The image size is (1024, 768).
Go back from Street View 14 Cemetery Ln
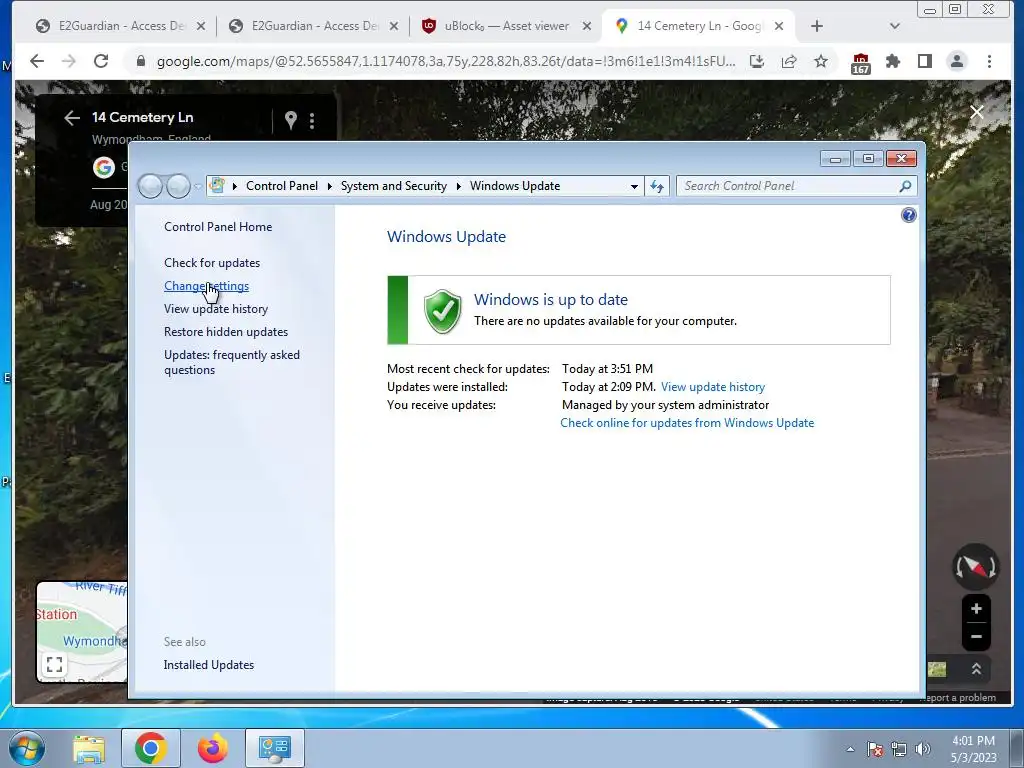click(x=72, y=118)
